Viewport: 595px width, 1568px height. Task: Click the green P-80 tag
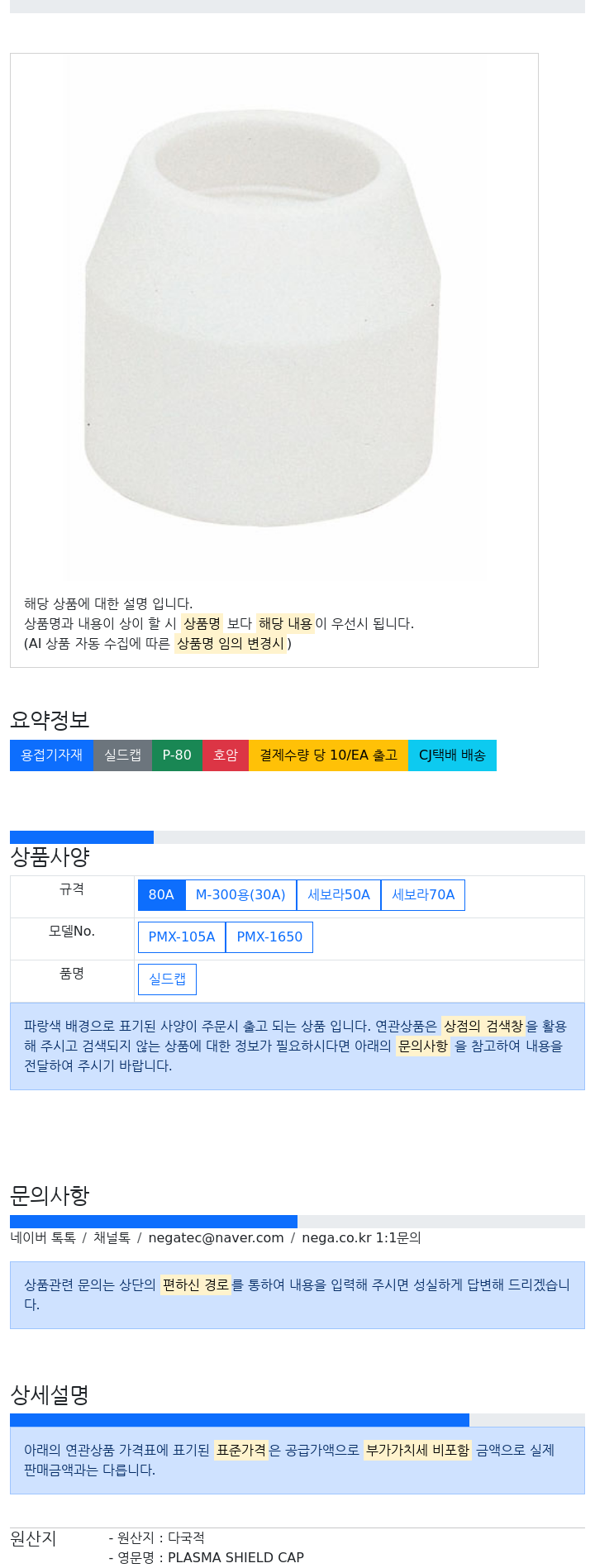tap(177, 755)
